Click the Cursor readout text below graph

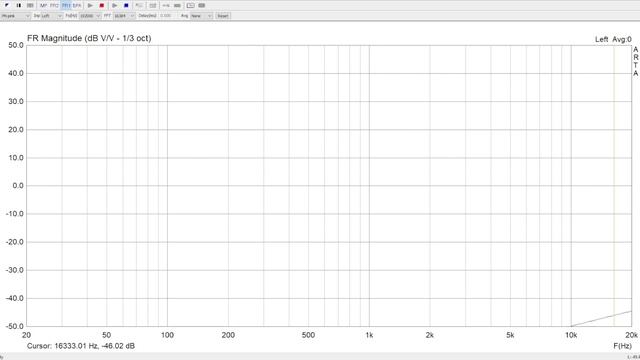pyautogui.click(x=81, y=346)
